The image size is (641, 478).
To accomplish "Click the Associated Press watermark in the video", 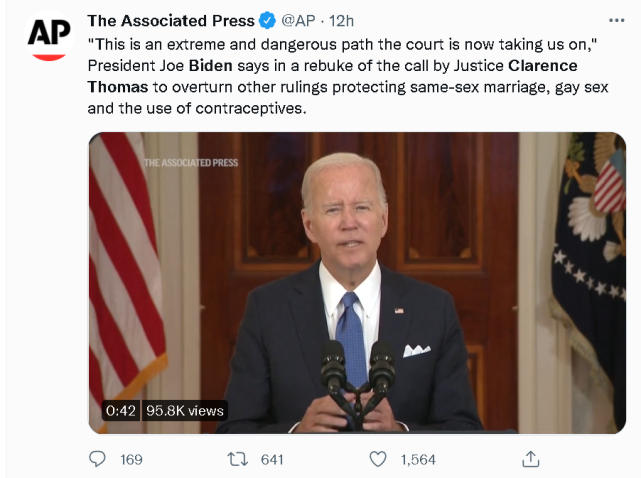I will (190, 162).
